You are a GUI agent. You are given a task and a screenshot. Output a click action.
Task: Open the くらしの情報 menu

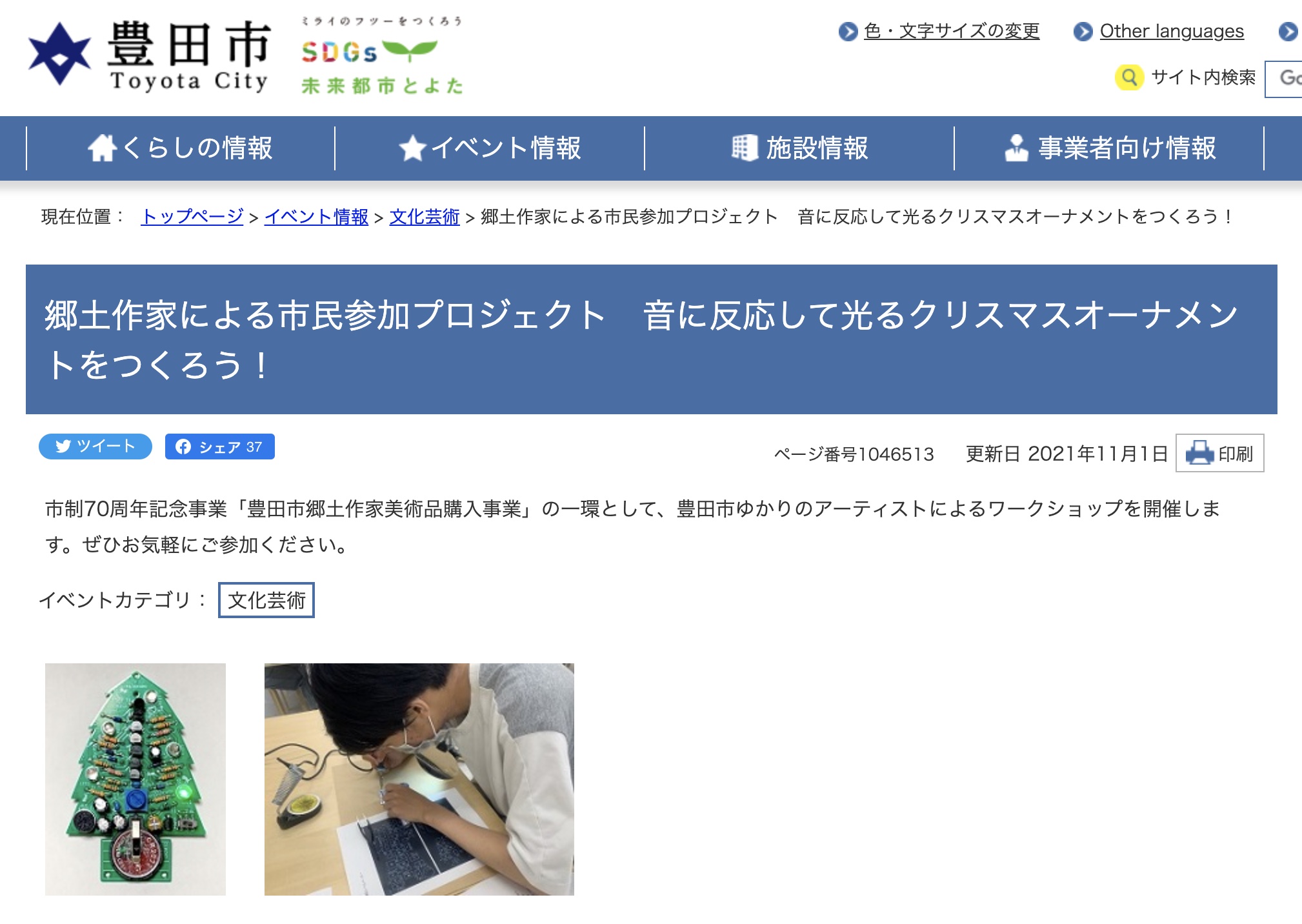tap(181, 148)
